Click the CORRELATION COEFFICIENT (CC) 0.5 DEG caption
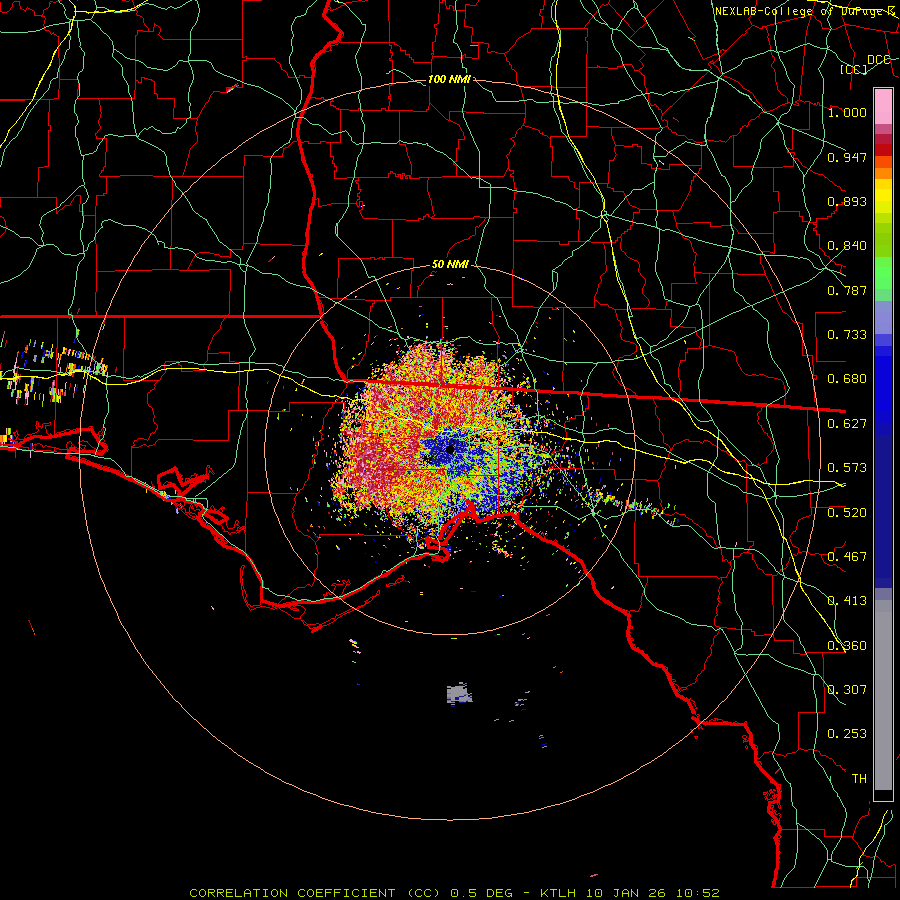 point(351,893)
